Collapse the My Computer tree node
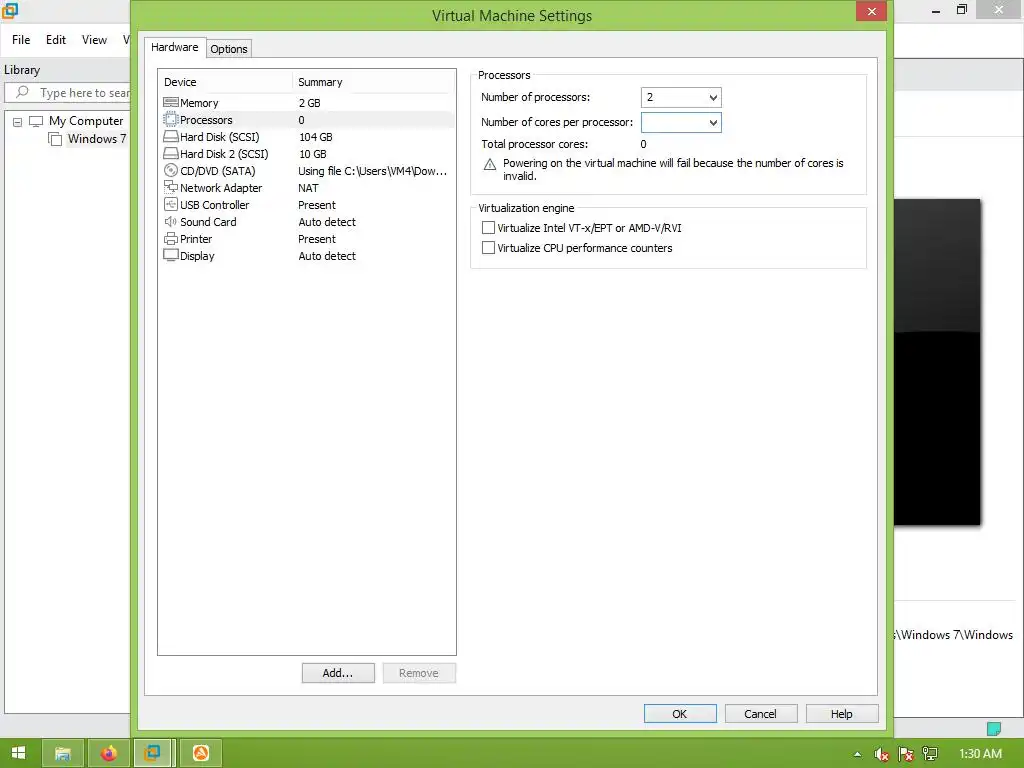This screenshot has width=1024, height=768. pos(18,122)
